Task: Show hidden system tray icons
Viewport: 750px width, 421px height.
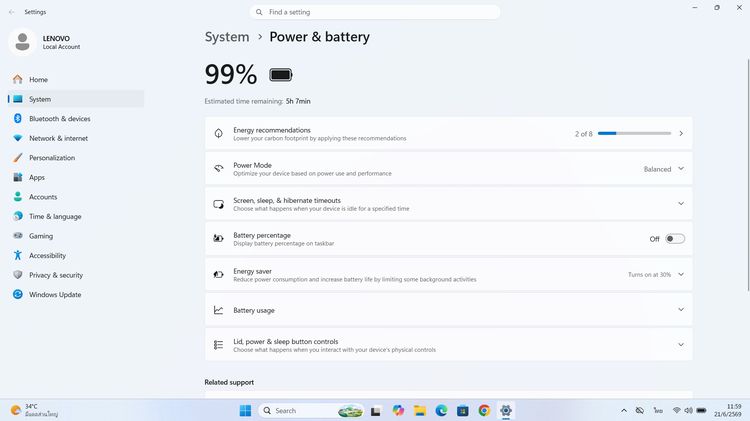Action: coord(624,410)
